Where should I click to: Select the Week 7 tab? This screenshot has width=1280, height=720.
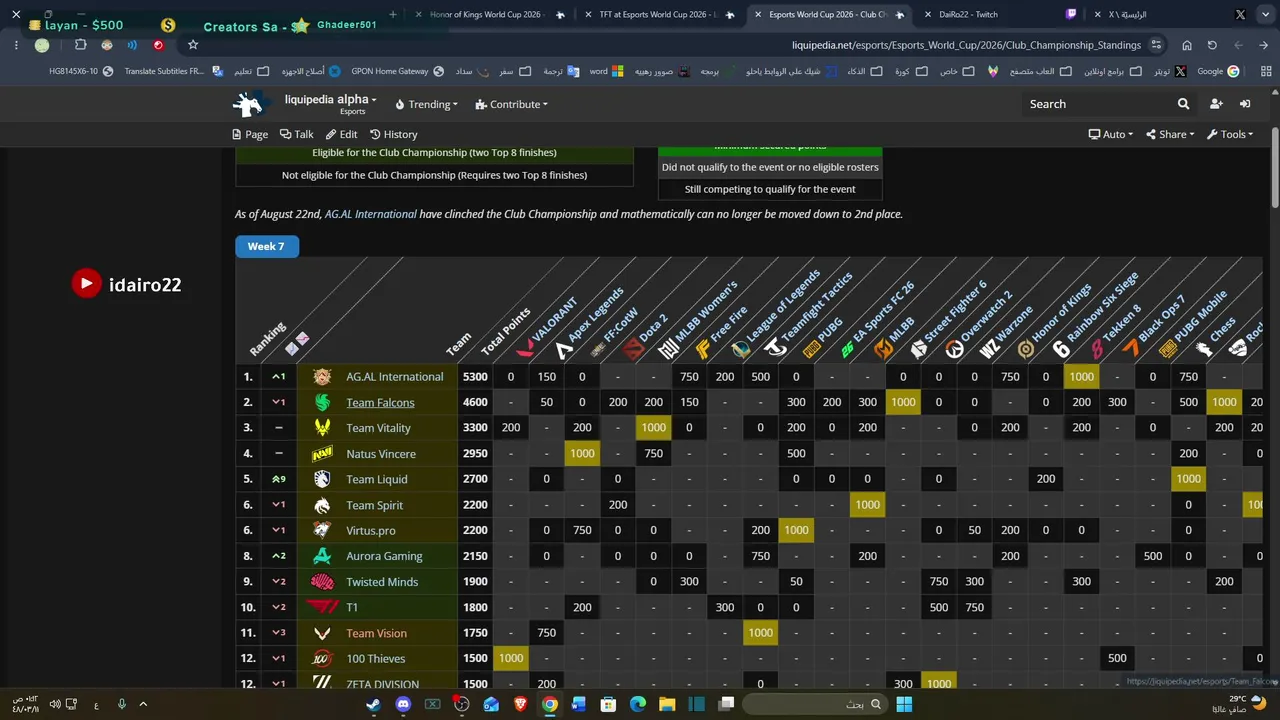point(266,246)
